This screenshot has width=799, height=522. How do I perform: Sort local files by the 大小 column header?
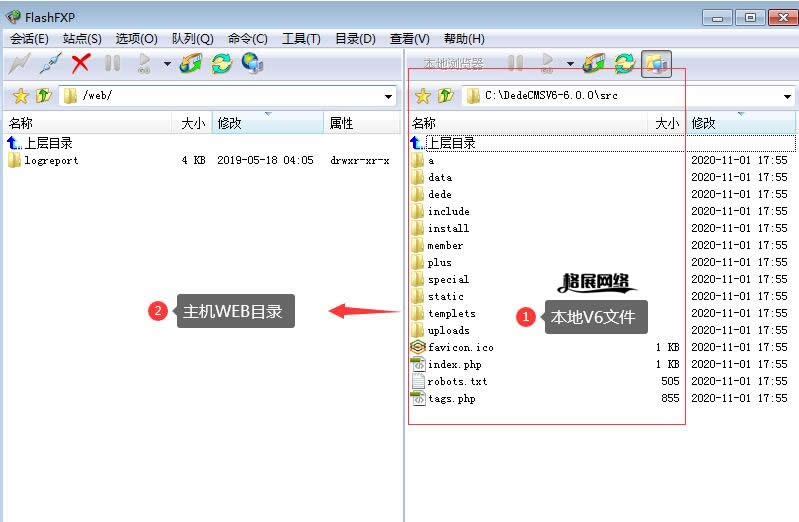666,123
